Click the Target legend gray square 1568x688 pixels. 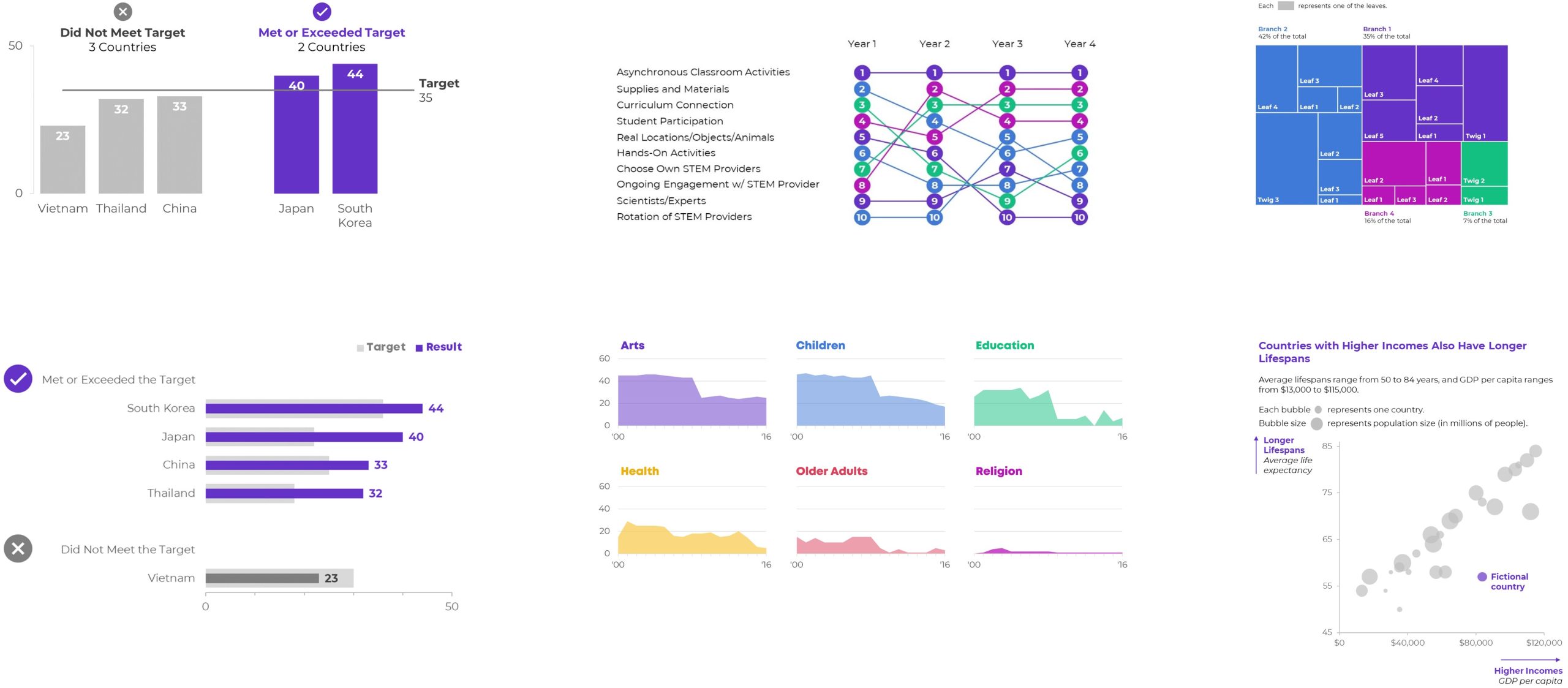(x=360, y=348)
